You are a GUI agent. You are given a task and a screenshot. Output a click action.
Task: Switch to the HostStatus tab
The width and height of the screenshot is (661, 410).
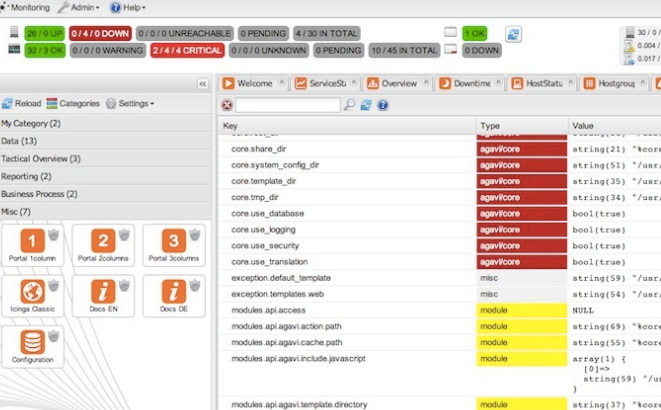(x=542, y=83)
